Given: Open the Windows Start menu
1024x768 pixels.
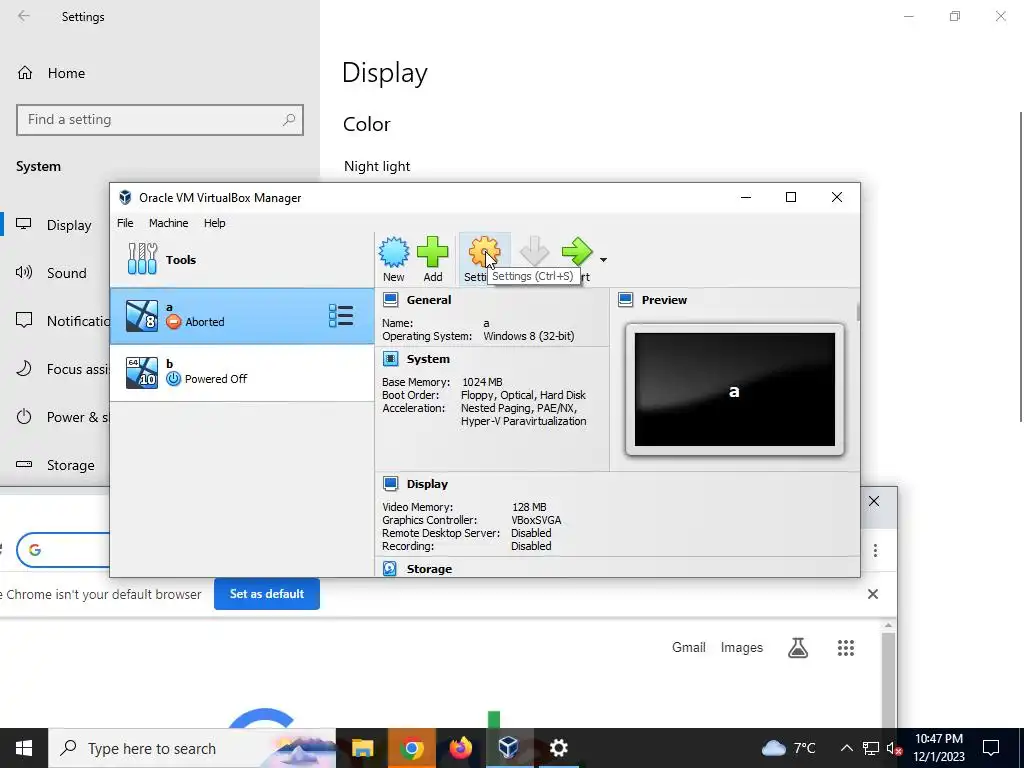Looking at the screenshot, I should tap(24, 748).
